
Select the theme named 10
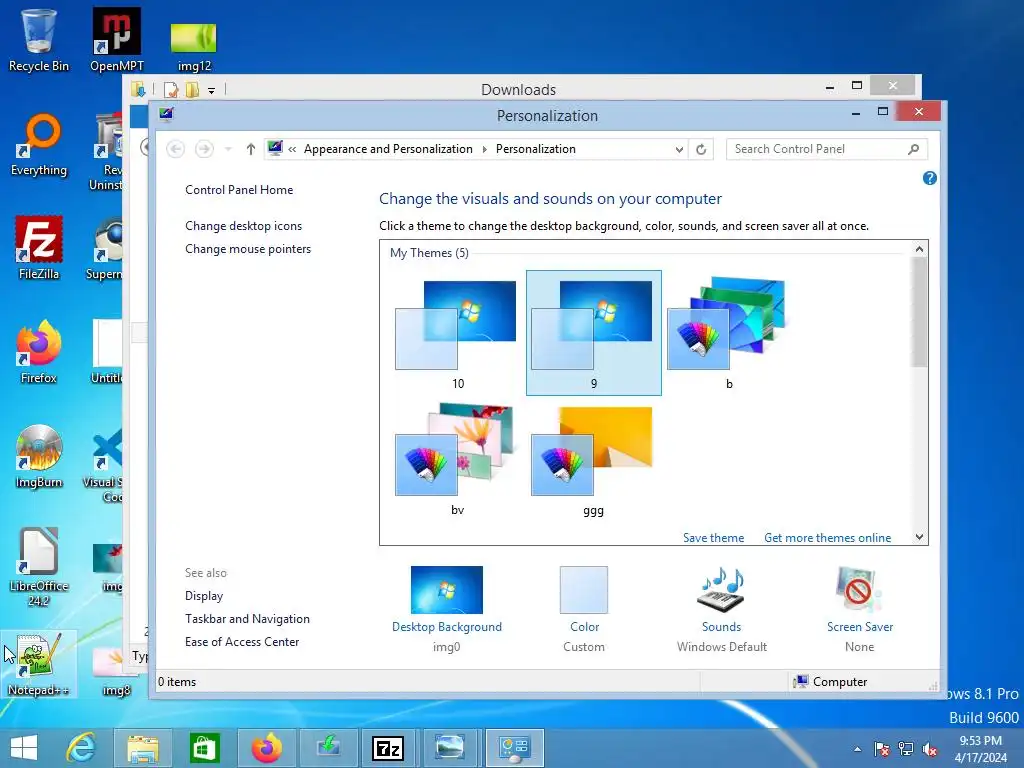point(457,333)
